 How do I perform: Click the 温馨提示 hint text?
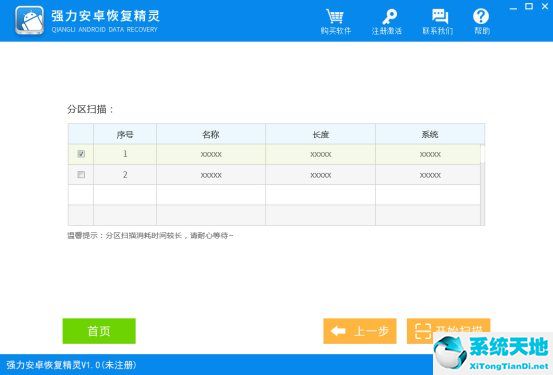150,235
